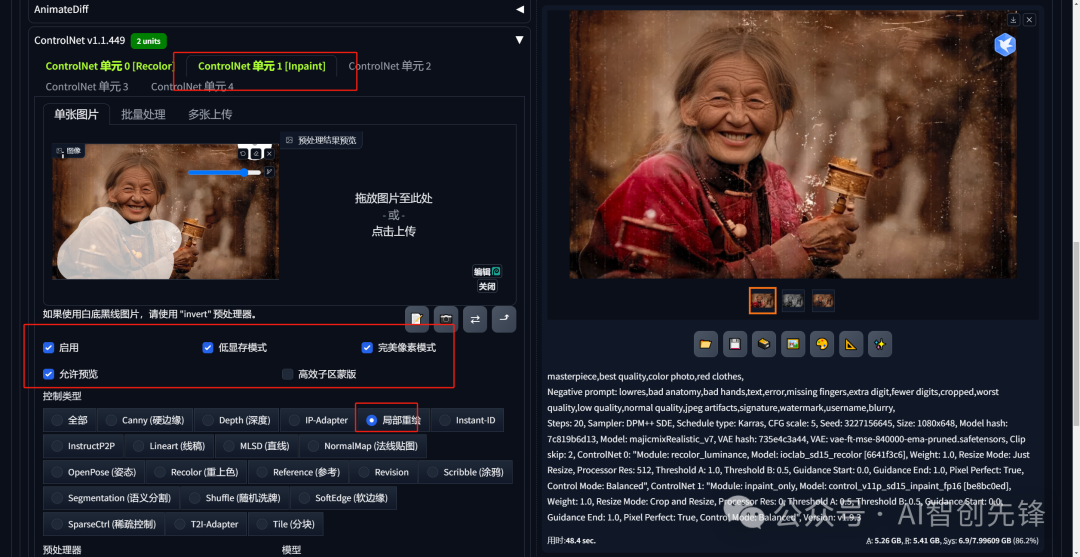Screen dimensions: 1080x557
Task: Send image to inpaint palette icon
Action: [822, 344]
